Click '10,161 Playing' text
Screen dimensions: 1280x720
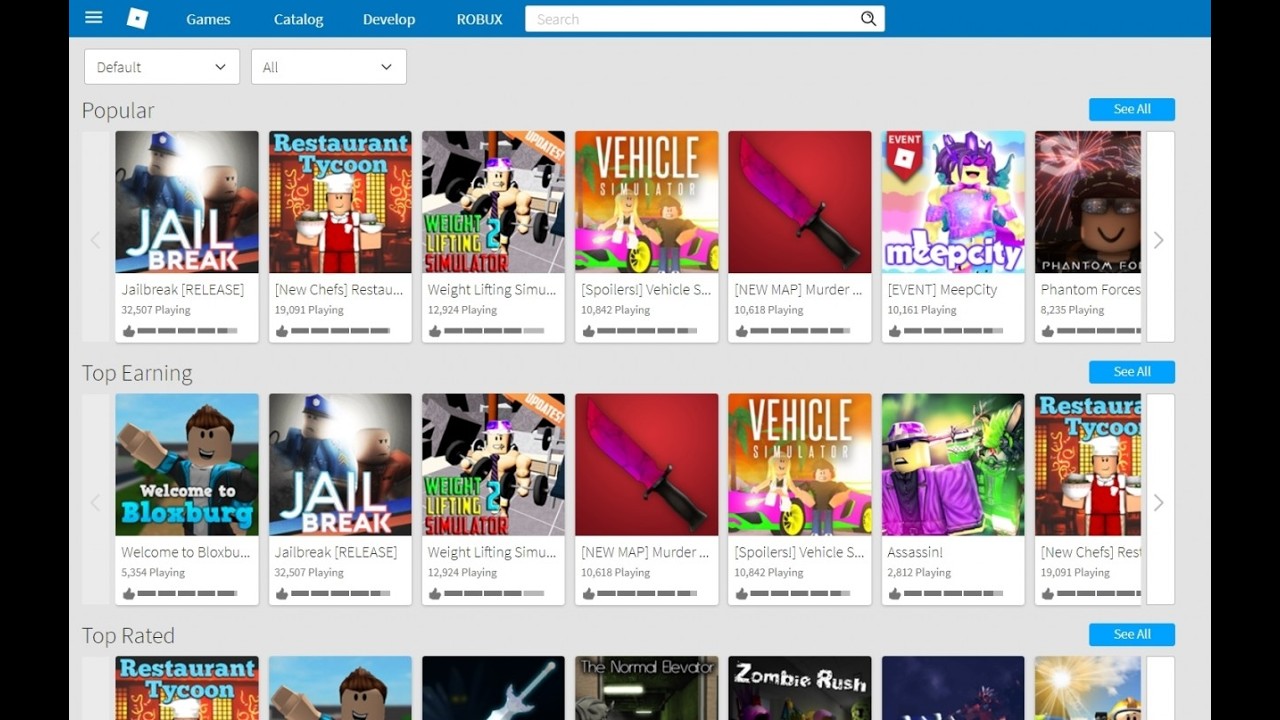coord(922,310)
